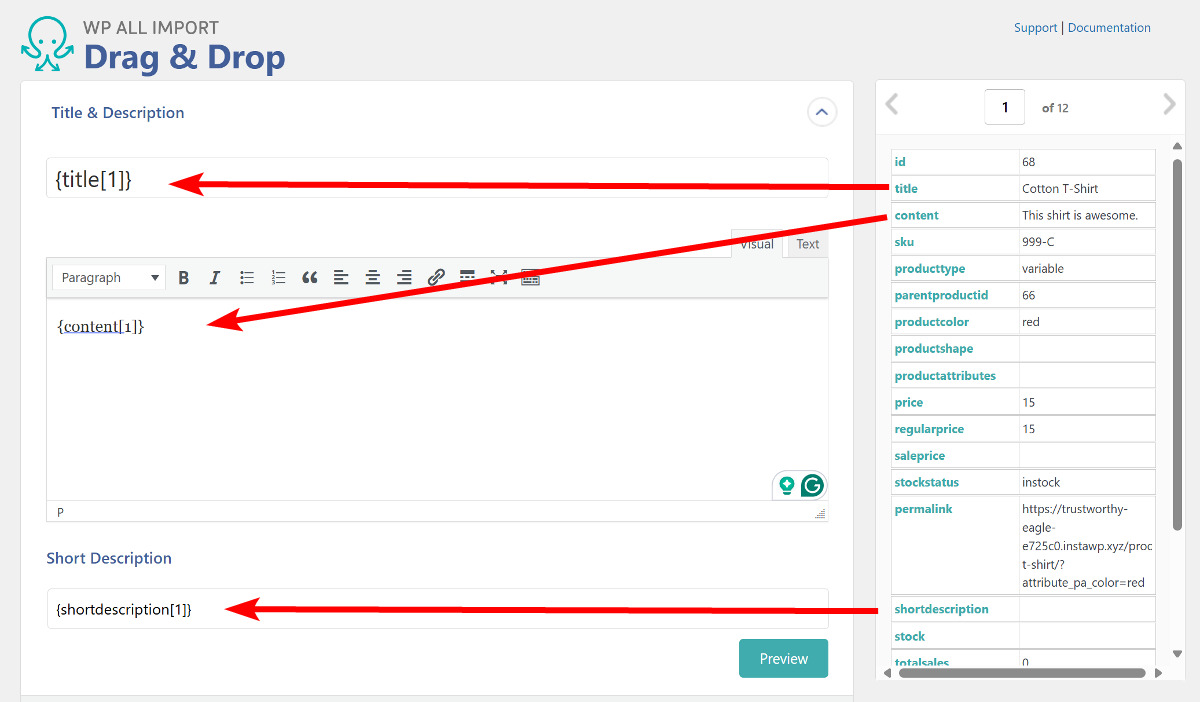1200x702 pixels.
Task: Click the 'regularprice' field name
Action: (930, 429)
